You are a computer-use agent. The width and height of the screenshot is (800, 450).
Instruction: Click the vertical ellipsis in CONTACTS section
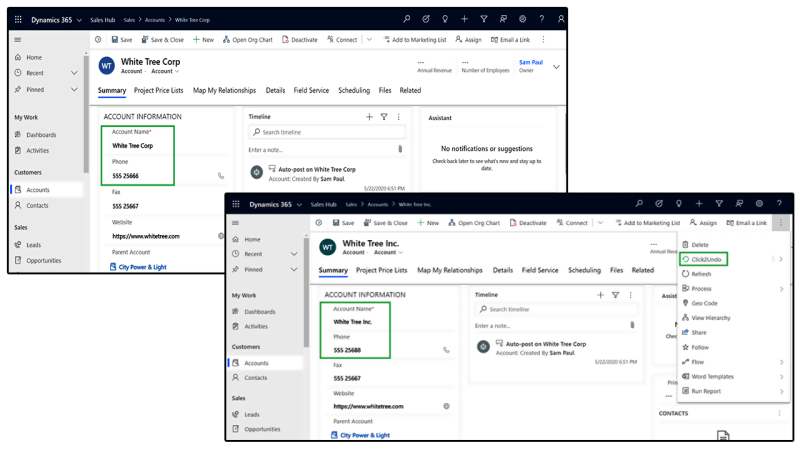click(x=780, y=413)
